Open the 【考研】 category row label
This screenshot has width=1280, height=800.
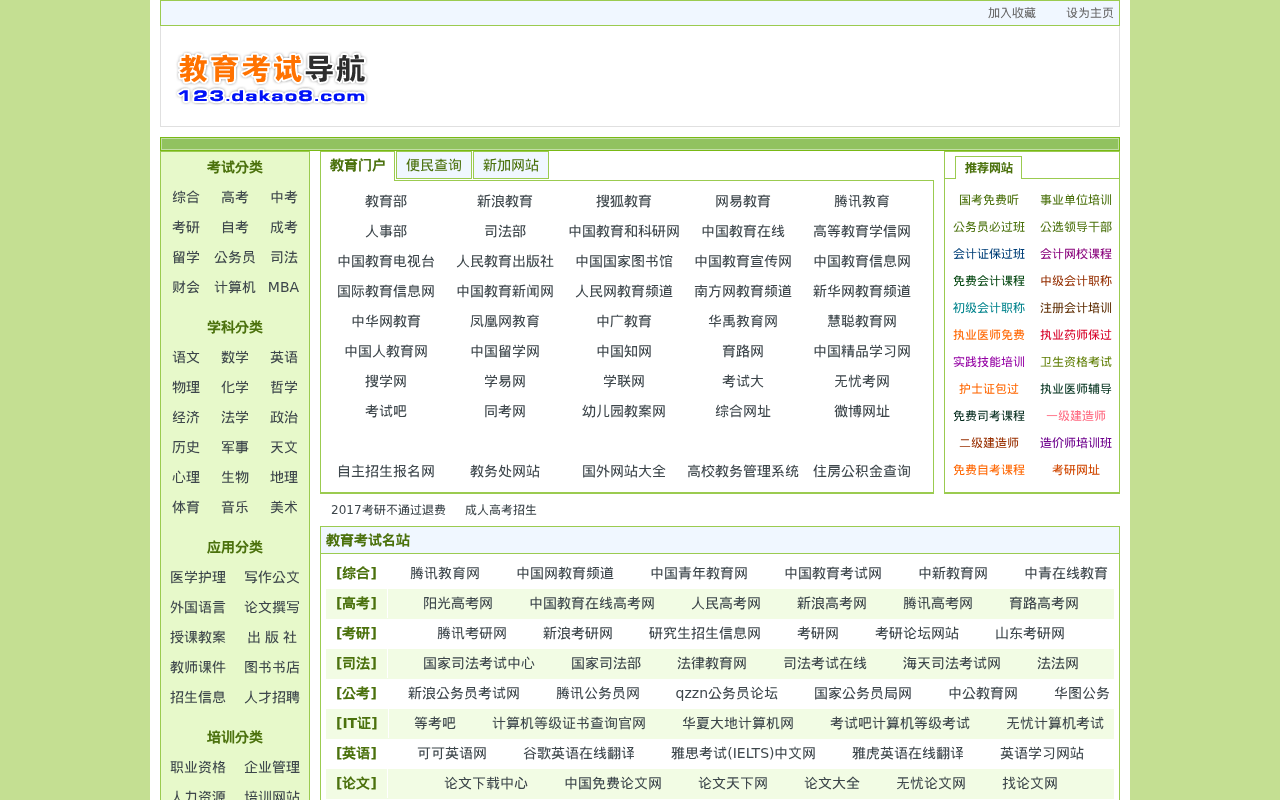(356, 634)
